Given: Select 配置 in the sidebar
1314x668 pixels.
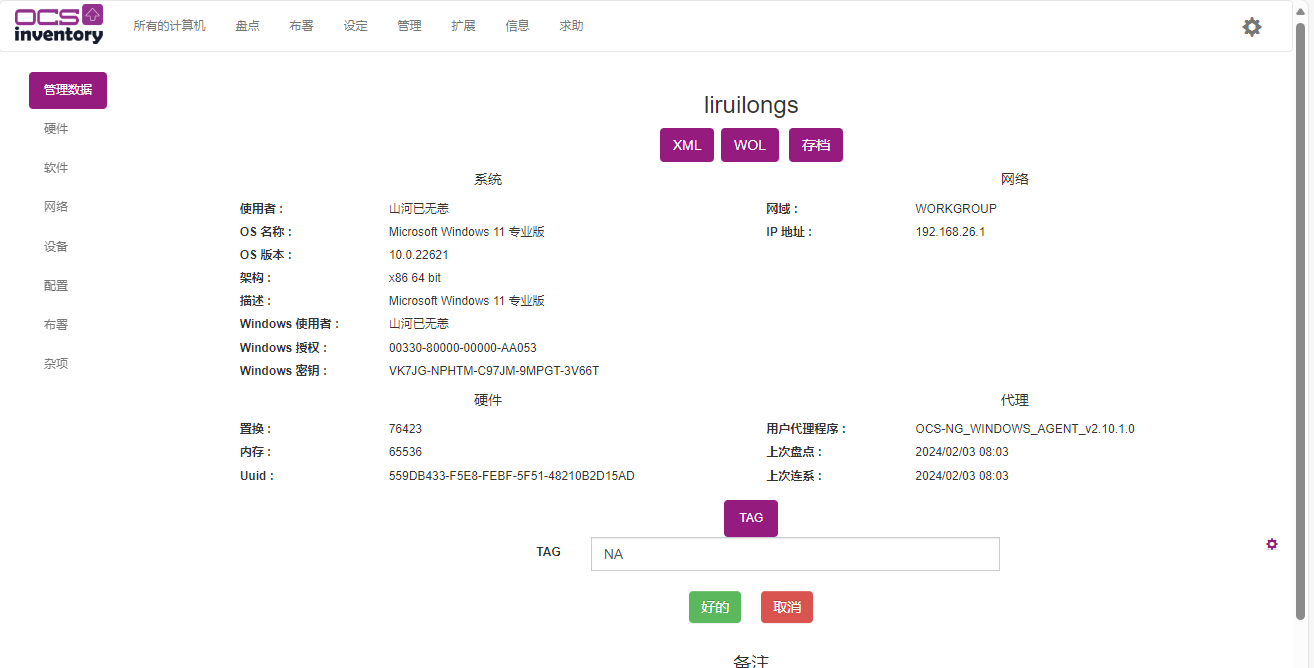Looking at the screenshot, I should click(56, 286).
